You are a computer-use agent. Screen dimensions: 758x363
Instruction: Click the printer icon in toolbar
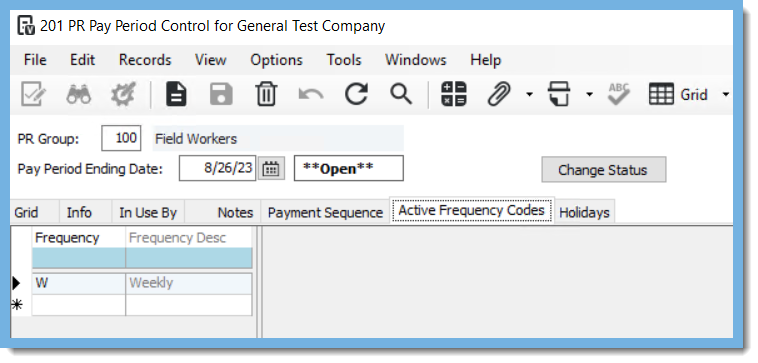pos(559,94)
